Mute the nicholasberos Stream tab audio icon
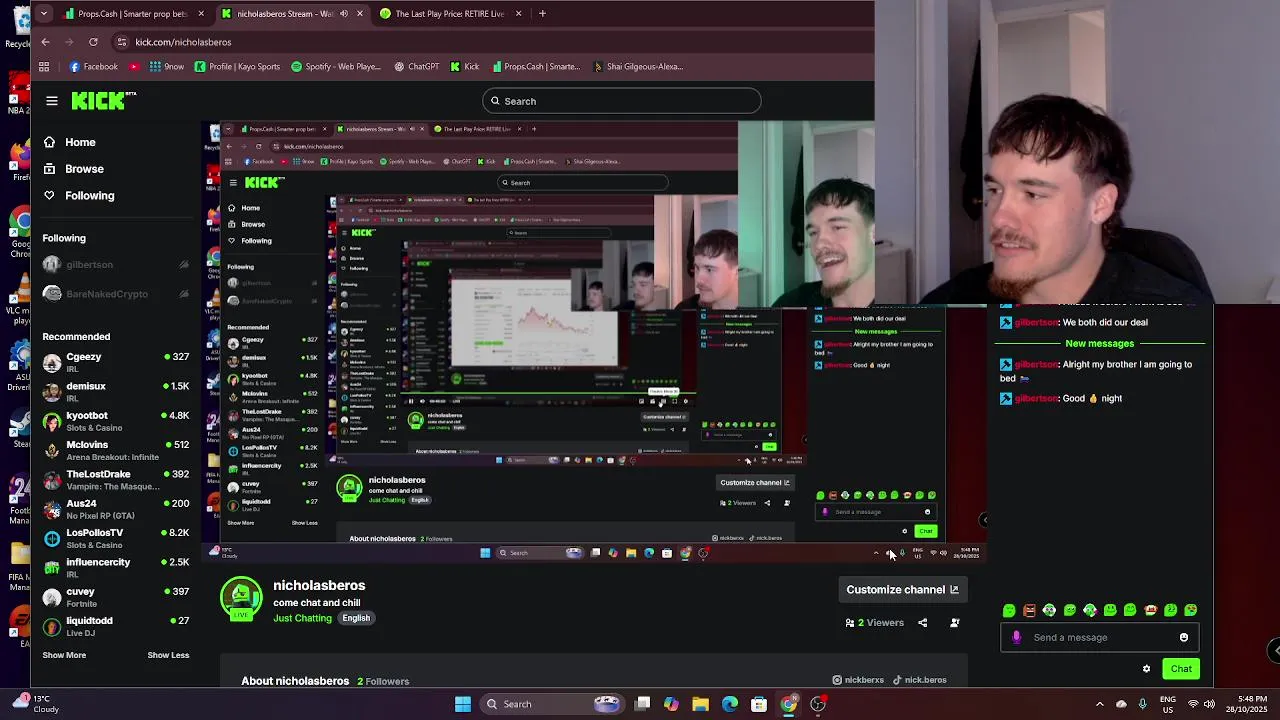 click(344, 14)
